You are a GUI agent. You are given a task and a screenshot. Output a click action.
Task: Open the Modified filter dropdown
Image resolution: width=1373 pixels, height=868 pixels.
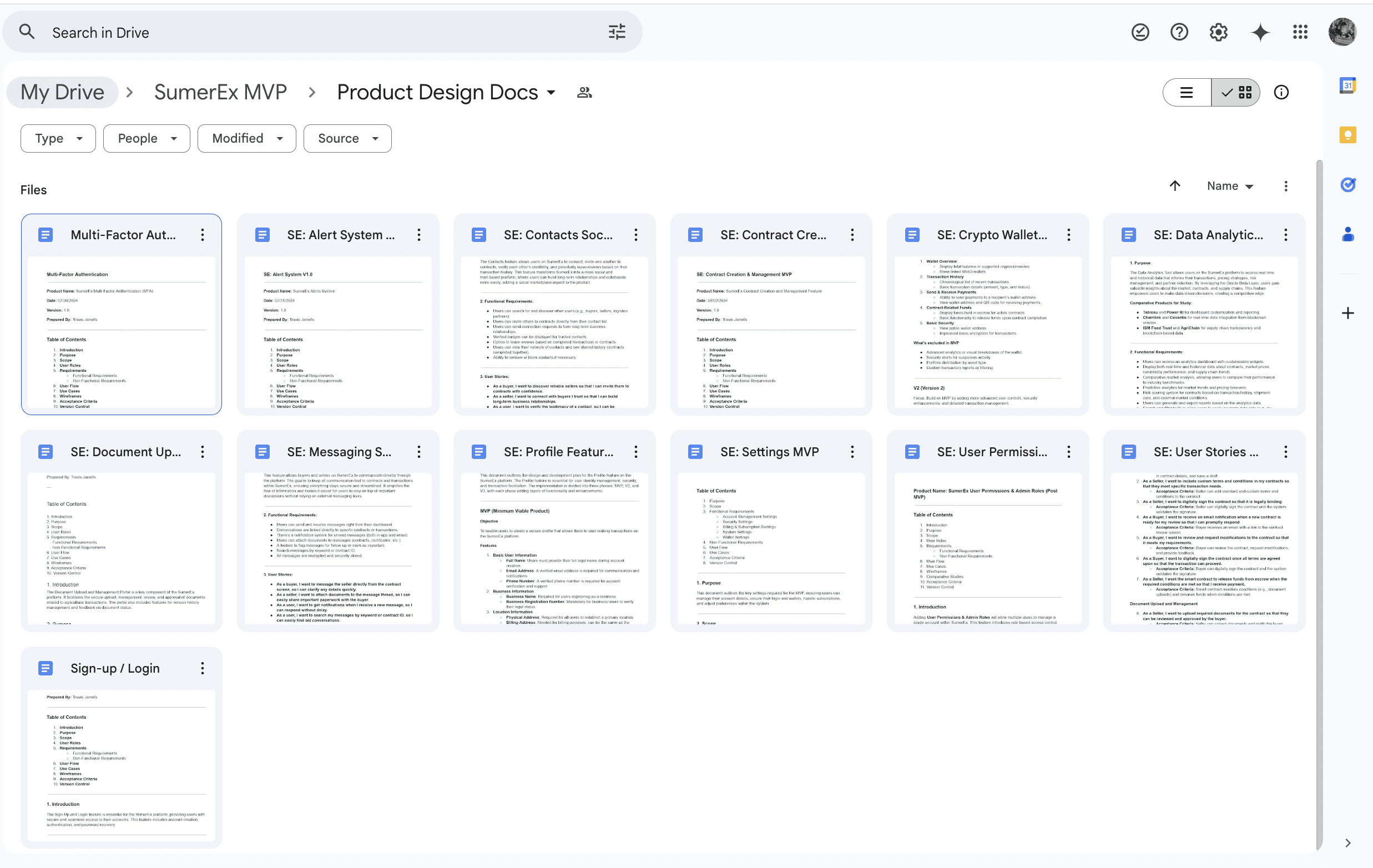click(246, 139)
